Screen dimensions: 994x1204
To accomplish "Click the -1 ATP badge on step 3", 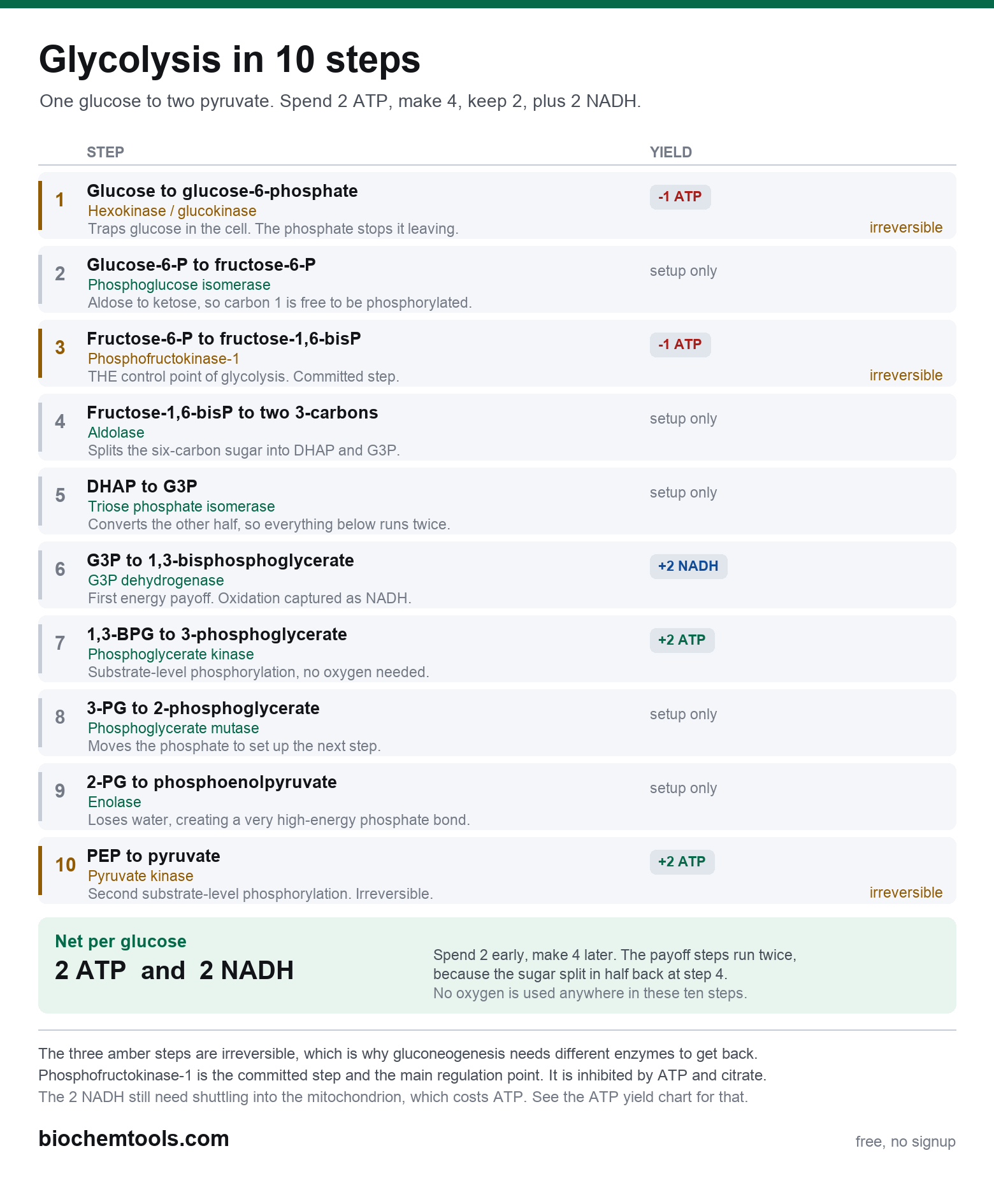I will point(680,345).
